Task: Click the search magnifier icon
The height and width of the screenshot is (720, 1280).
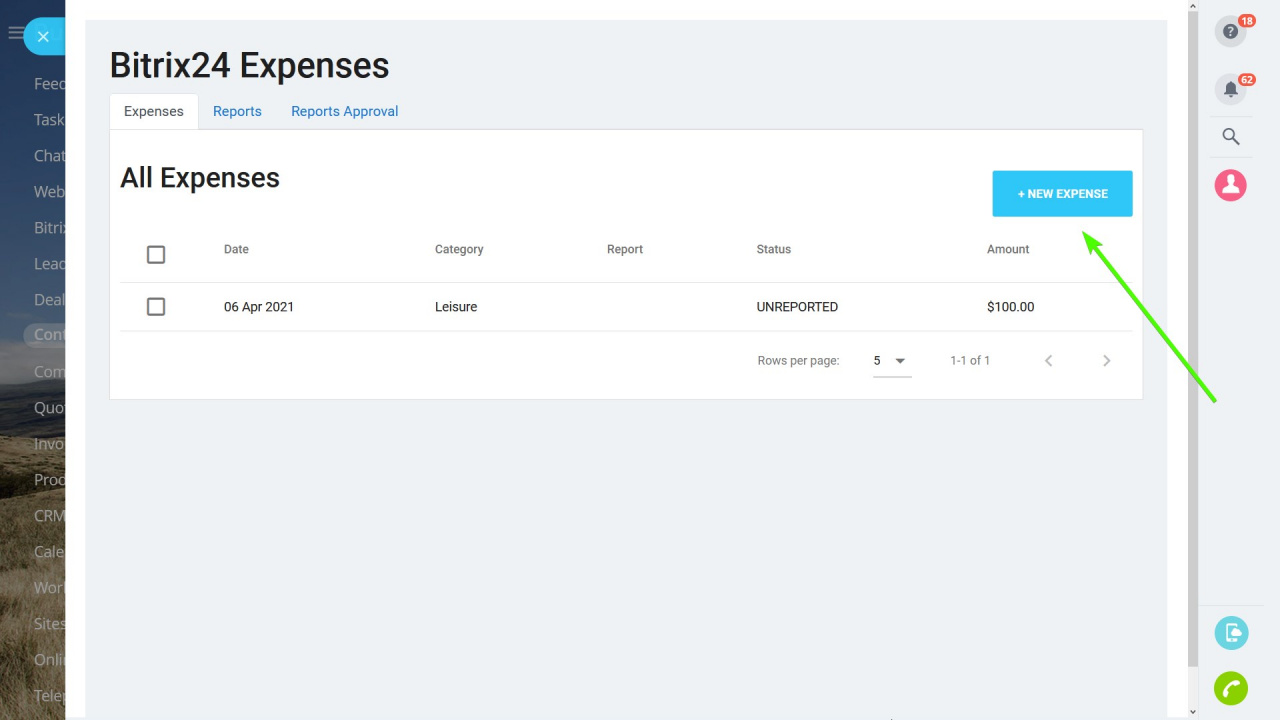Action: 1231,137
